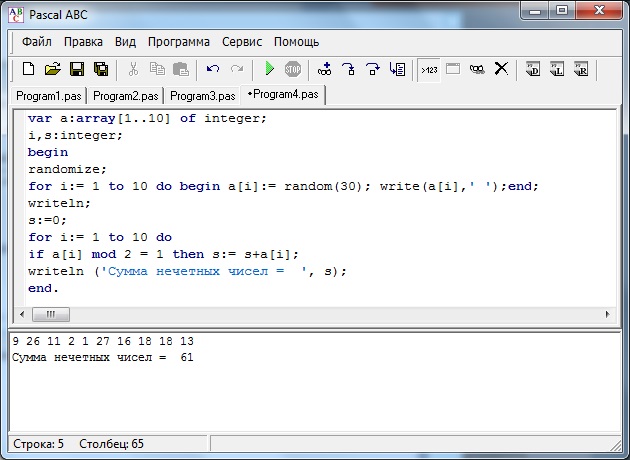This screenshot has height=460, width=630.
Task: Open a file with folder icon
Action: 53,69
